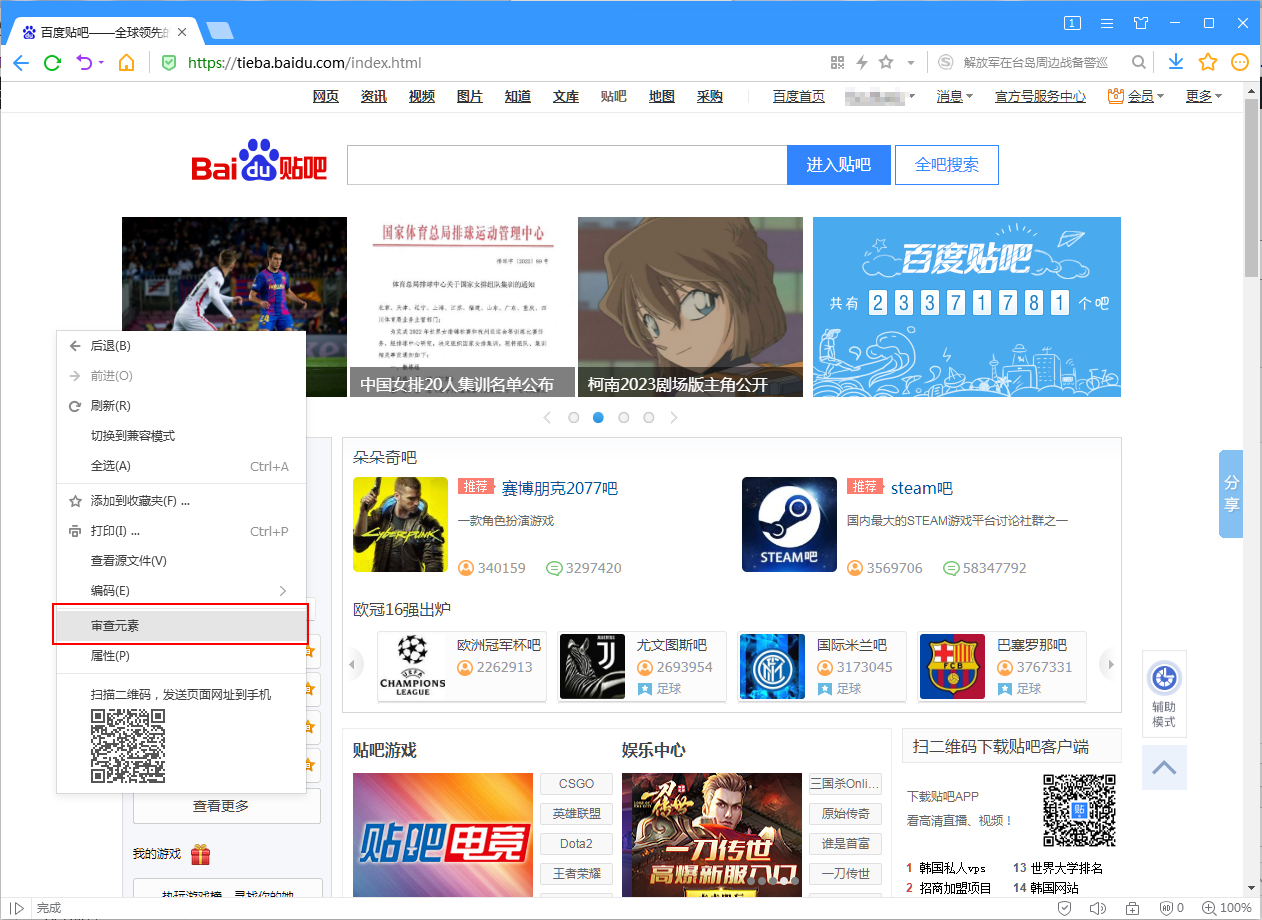This screenshot has width=1262, height=920.
Task: Open a new tab button
Action: (x=219, y=31)
